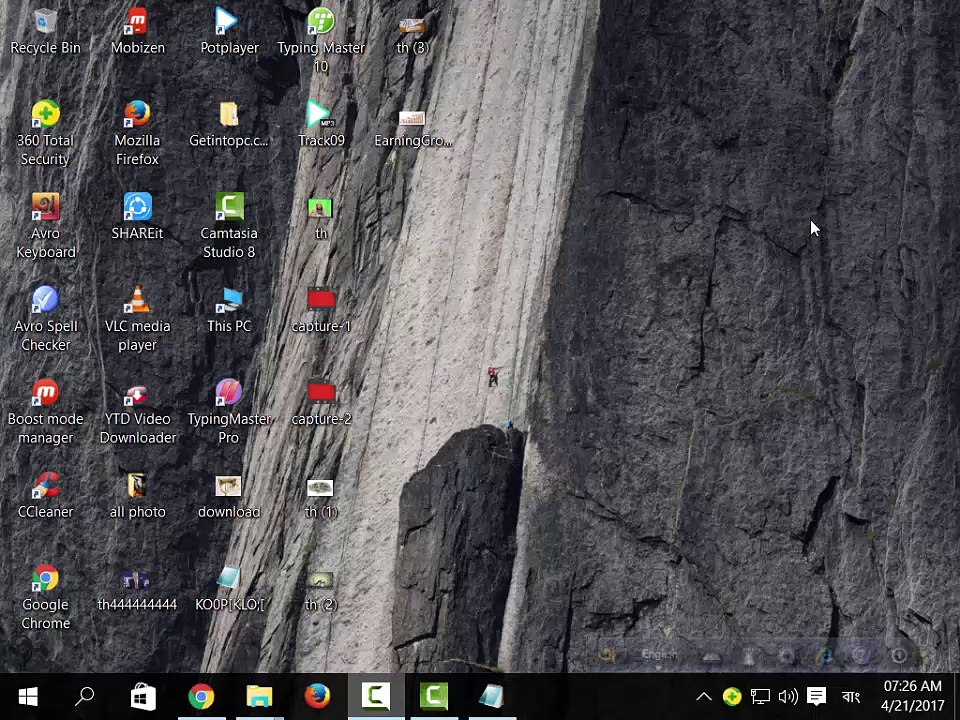Select the Getintopc.c... folder
Viewport: 960px width, 720px height.
pyautogui.click(x=228, y=125)
